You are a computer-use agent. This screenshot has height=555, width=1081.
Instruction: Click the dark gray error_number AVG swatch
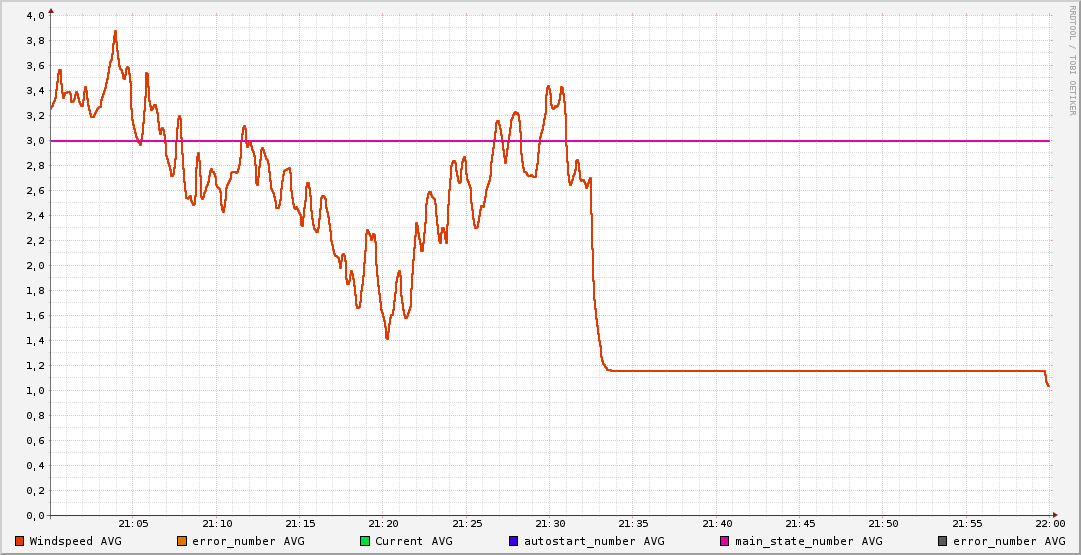(942, 541)
